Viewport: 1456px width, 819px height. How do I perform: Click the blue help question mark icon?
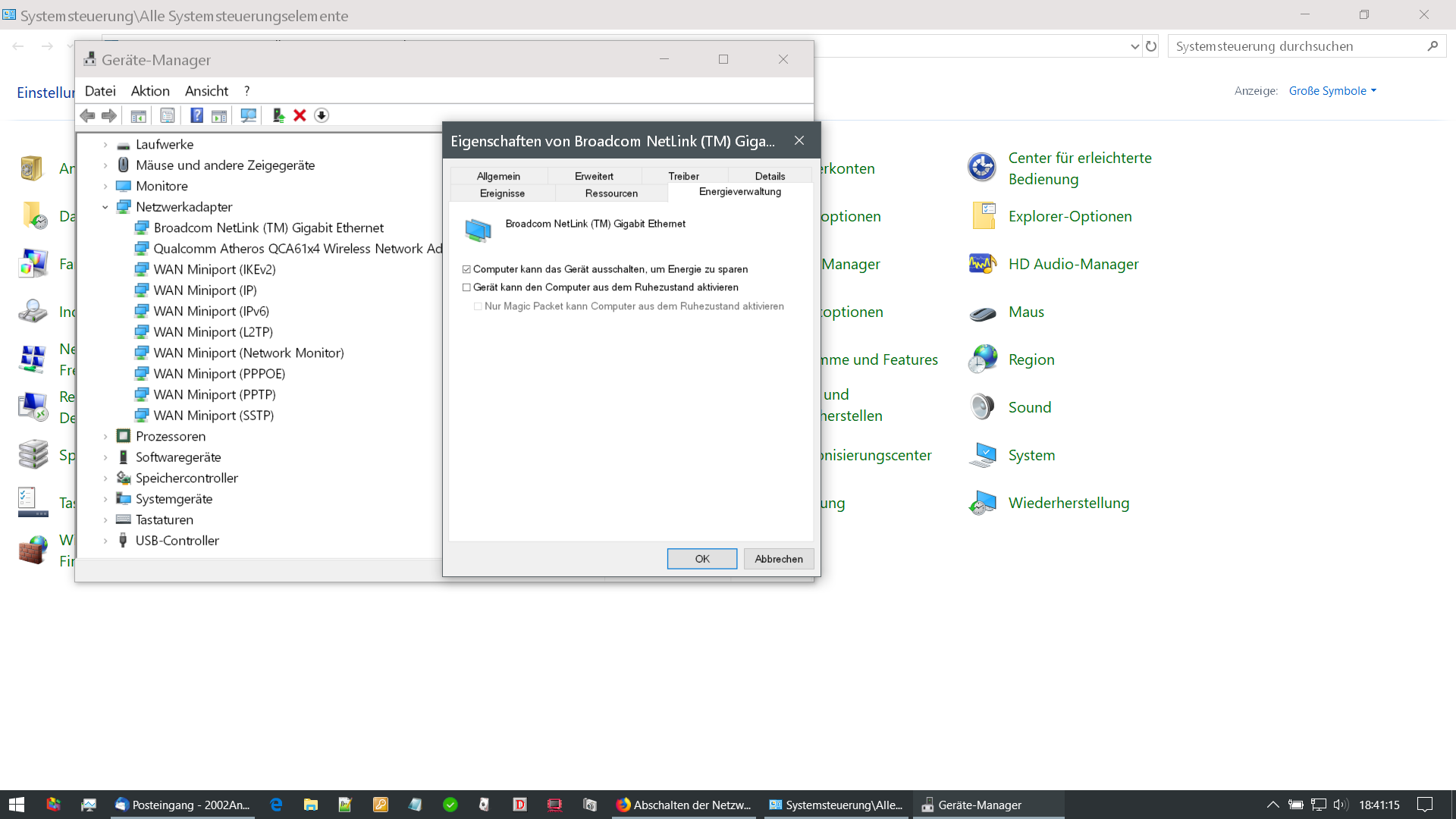coord(196,115)
